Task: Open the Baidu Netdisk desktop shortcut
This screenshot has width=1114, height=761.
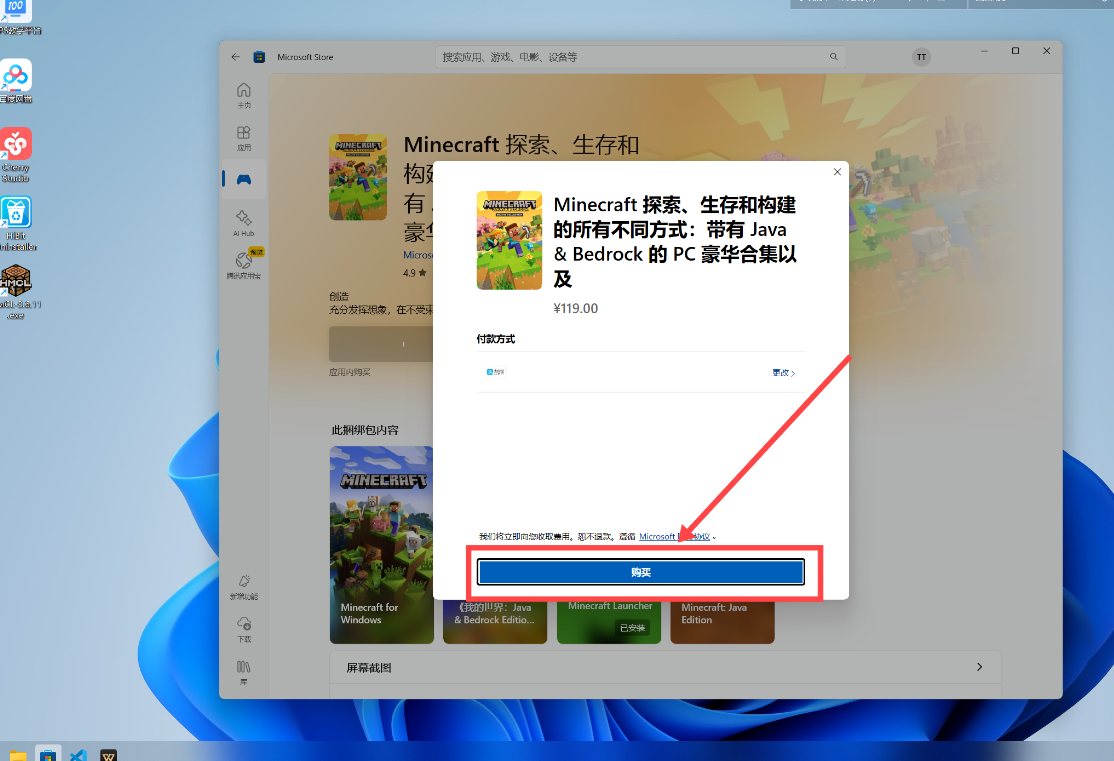Action: tap(16, 81)
